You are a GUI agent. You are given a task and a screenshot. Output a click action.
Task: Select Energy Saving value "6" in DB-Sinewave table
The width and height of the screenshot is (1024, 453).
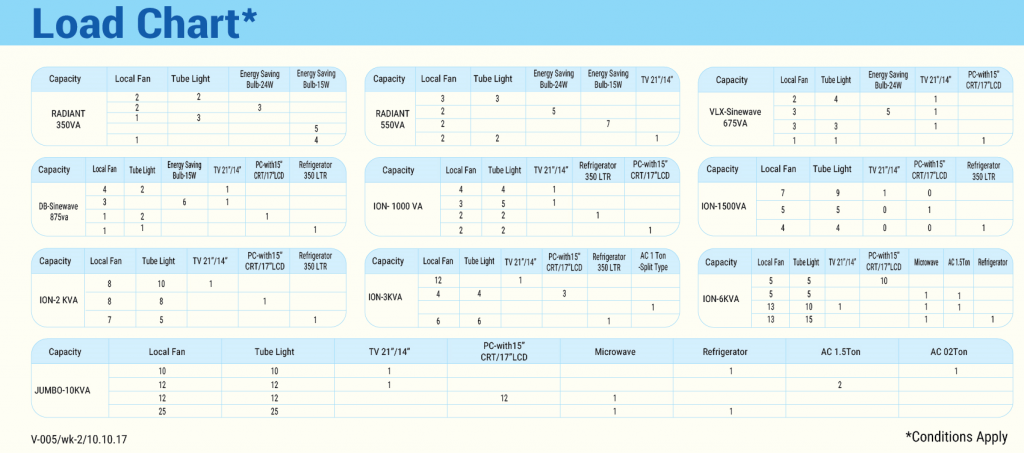(184, 203)
